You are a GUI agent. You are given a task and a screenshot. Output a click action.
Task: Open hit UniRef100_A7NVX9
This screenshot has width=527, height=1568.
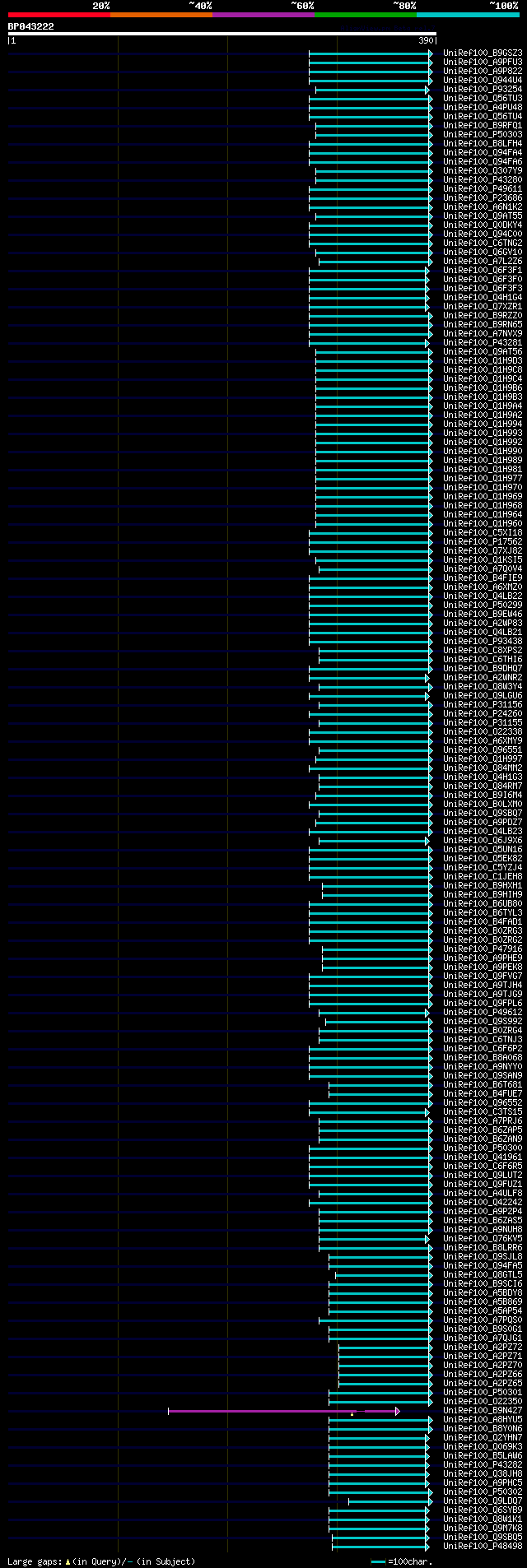tap(483, 334)
